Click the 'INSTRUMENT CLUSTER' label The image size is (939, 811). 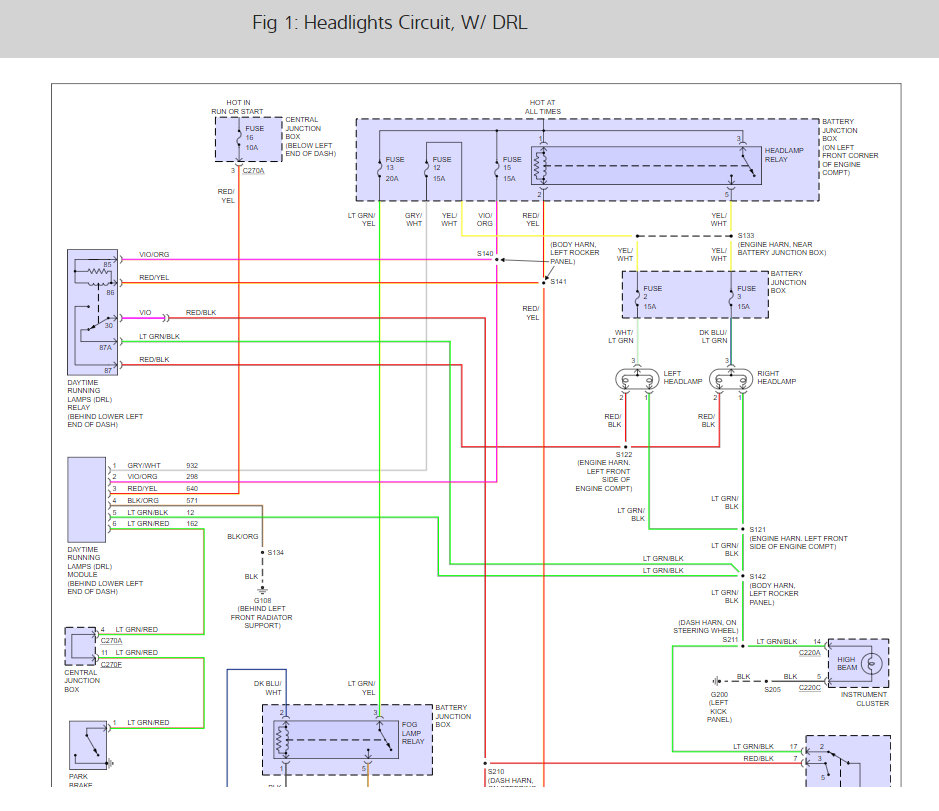865,699
